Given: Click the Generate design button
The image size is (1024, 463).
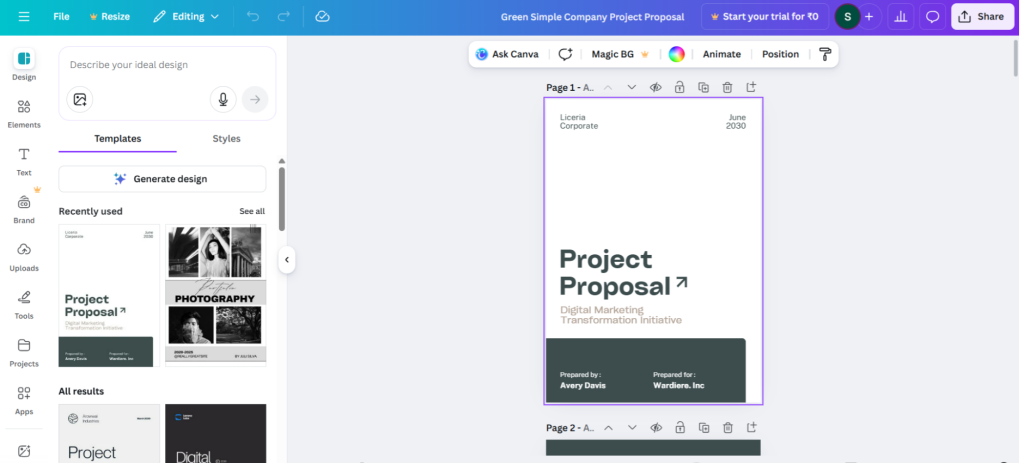Looking at the screenshot, I should (x=162, y=179).
